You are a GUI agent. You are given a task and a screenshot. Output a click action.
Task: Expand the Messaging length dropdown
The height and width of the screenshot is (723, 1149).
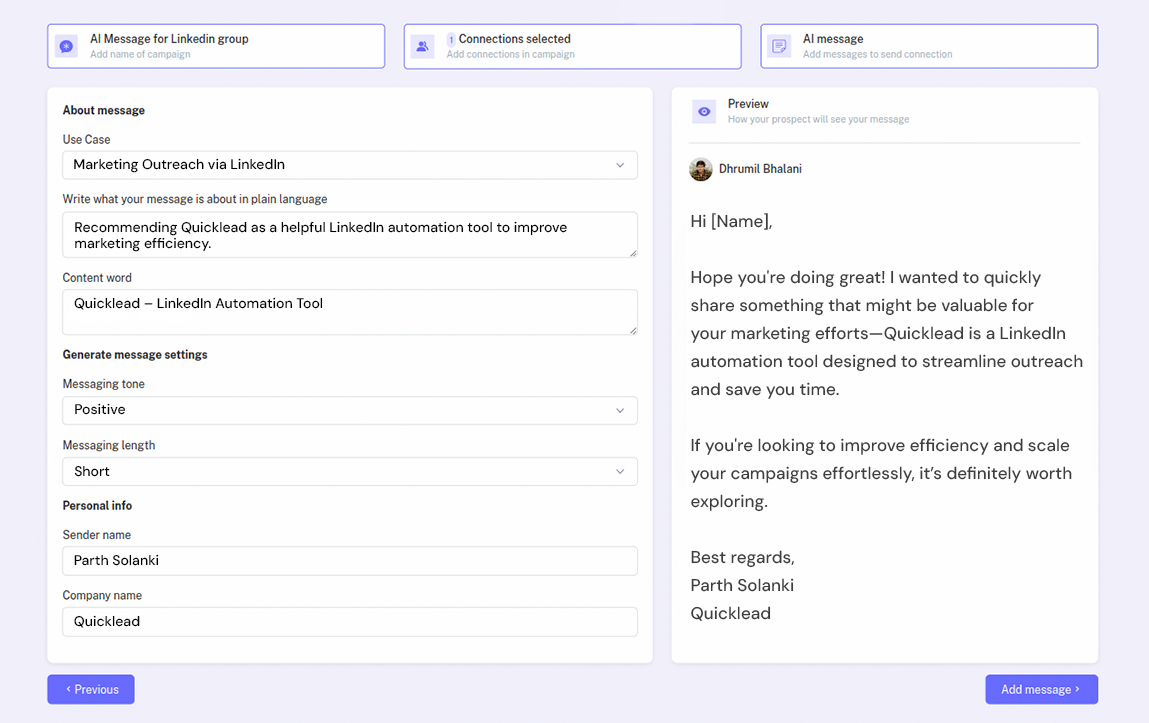(350, 472)
